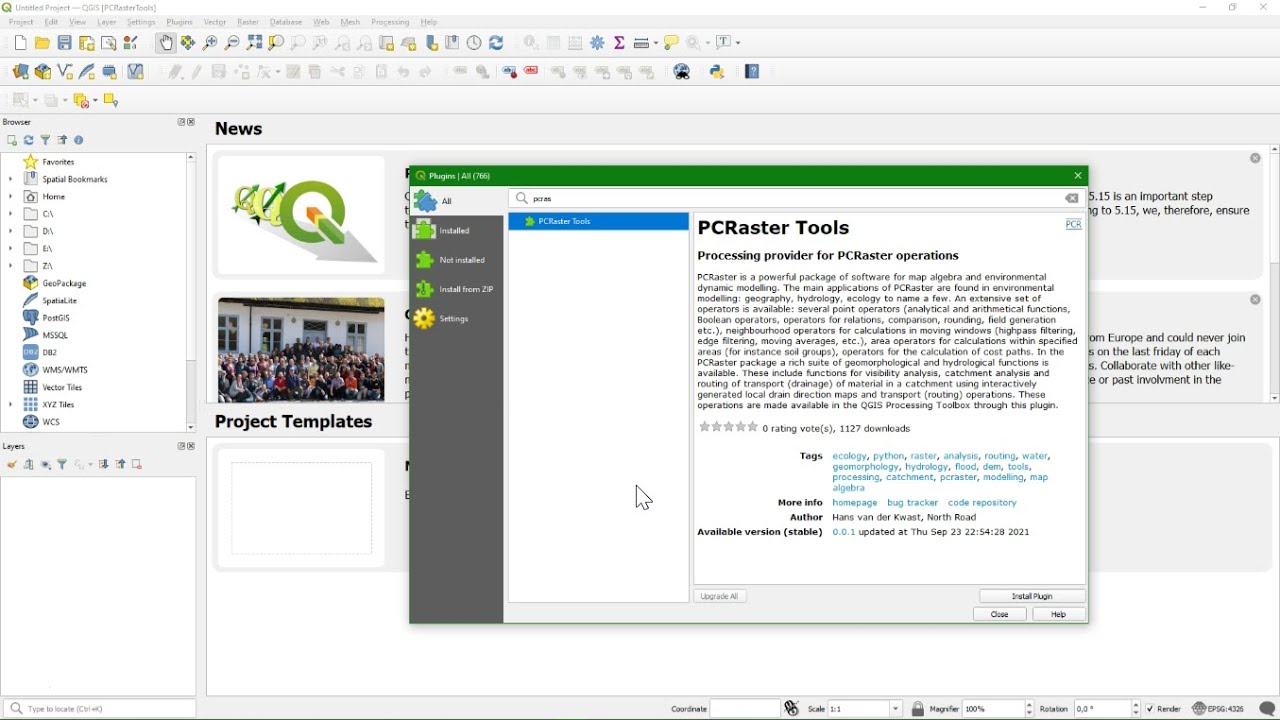This screenshot has height=720, width=1280.
Task: Select PCRaster Tools in plugin list
Action: [598, 221]
